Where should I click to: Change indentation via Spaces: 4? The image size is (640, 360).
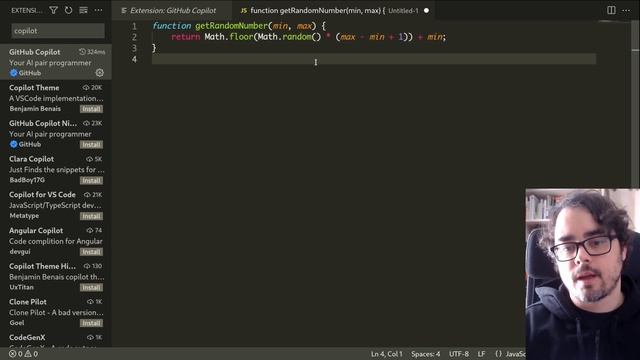coord(426,354)
